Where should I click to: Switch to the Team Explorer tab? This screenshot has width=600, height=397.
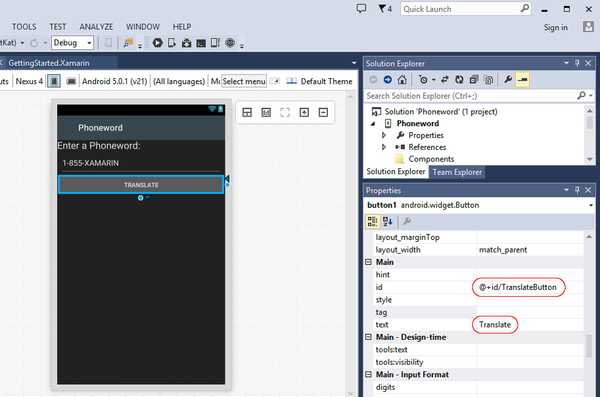(x=457, y=172)
